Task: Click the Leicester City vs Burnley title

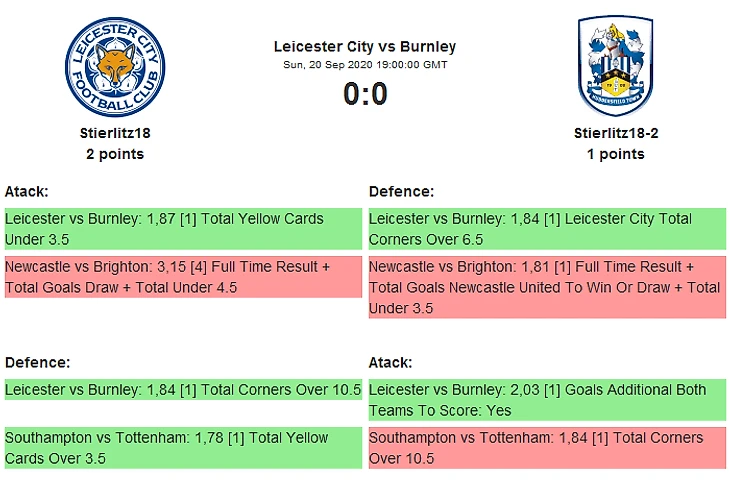Action: (364, 46)
